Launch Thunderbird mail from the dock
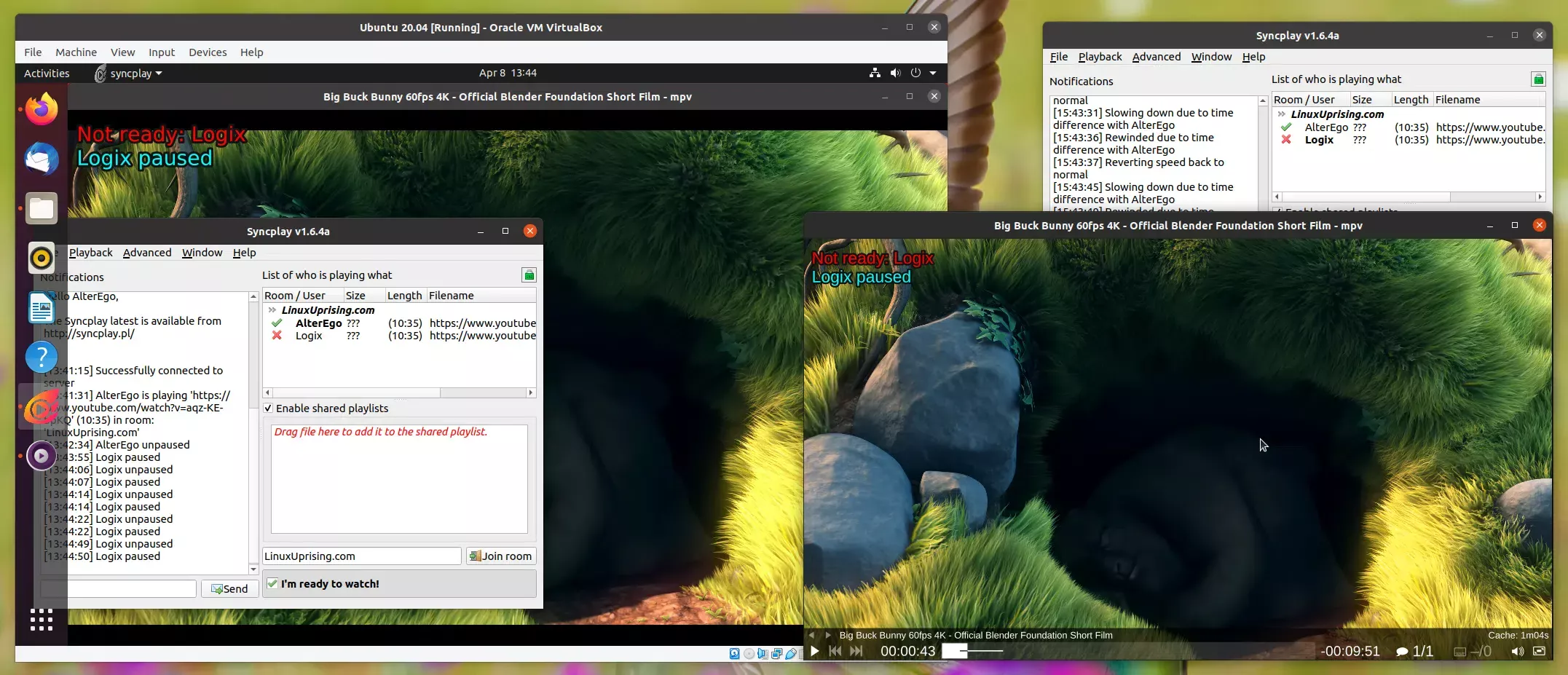The width and height of the screenshot is (1568, 675). pyautogui.click(x=42, y=159)
